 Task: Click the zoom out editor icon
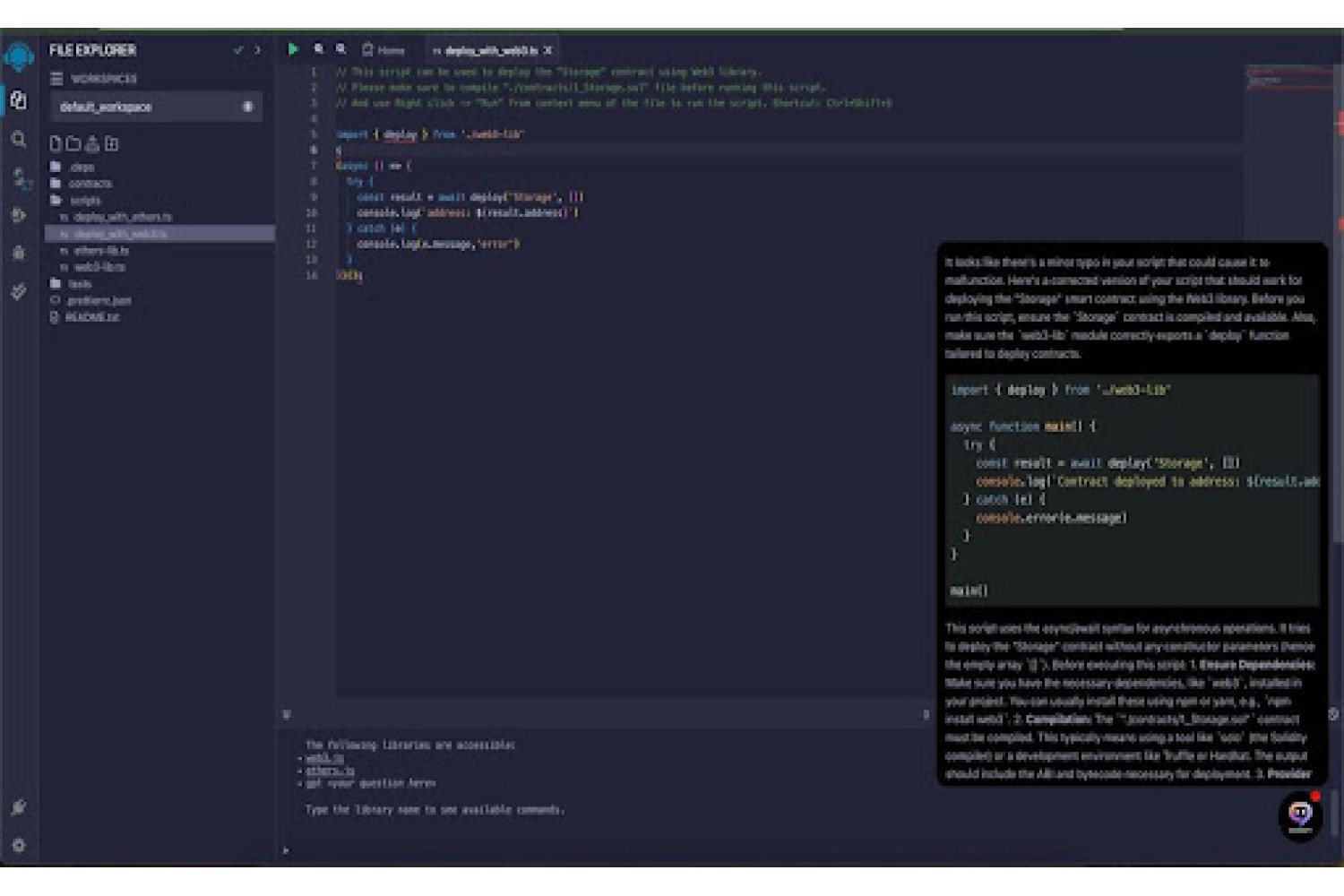point(318,49)
